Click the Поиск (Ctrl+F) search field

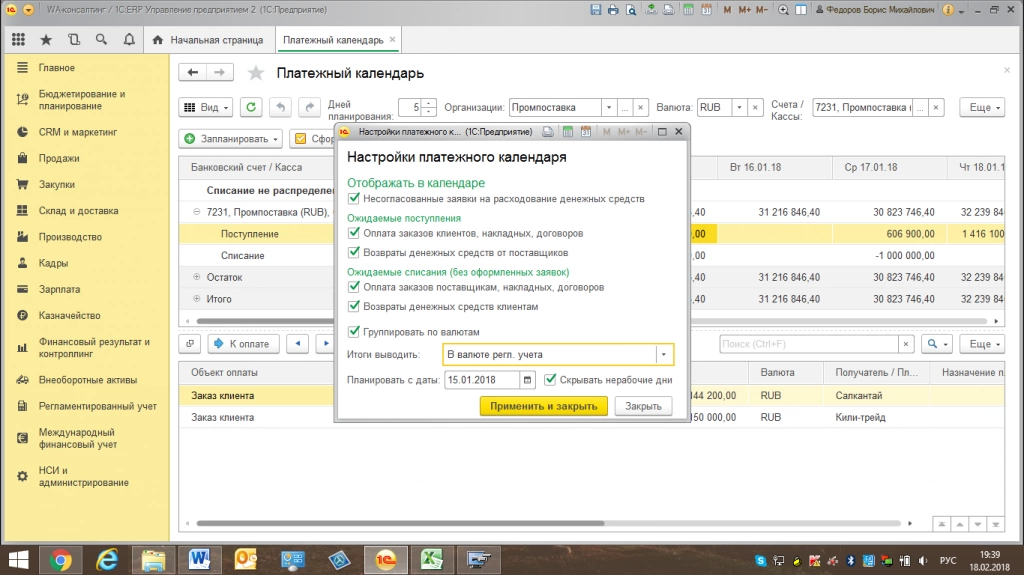pos(808,344)
